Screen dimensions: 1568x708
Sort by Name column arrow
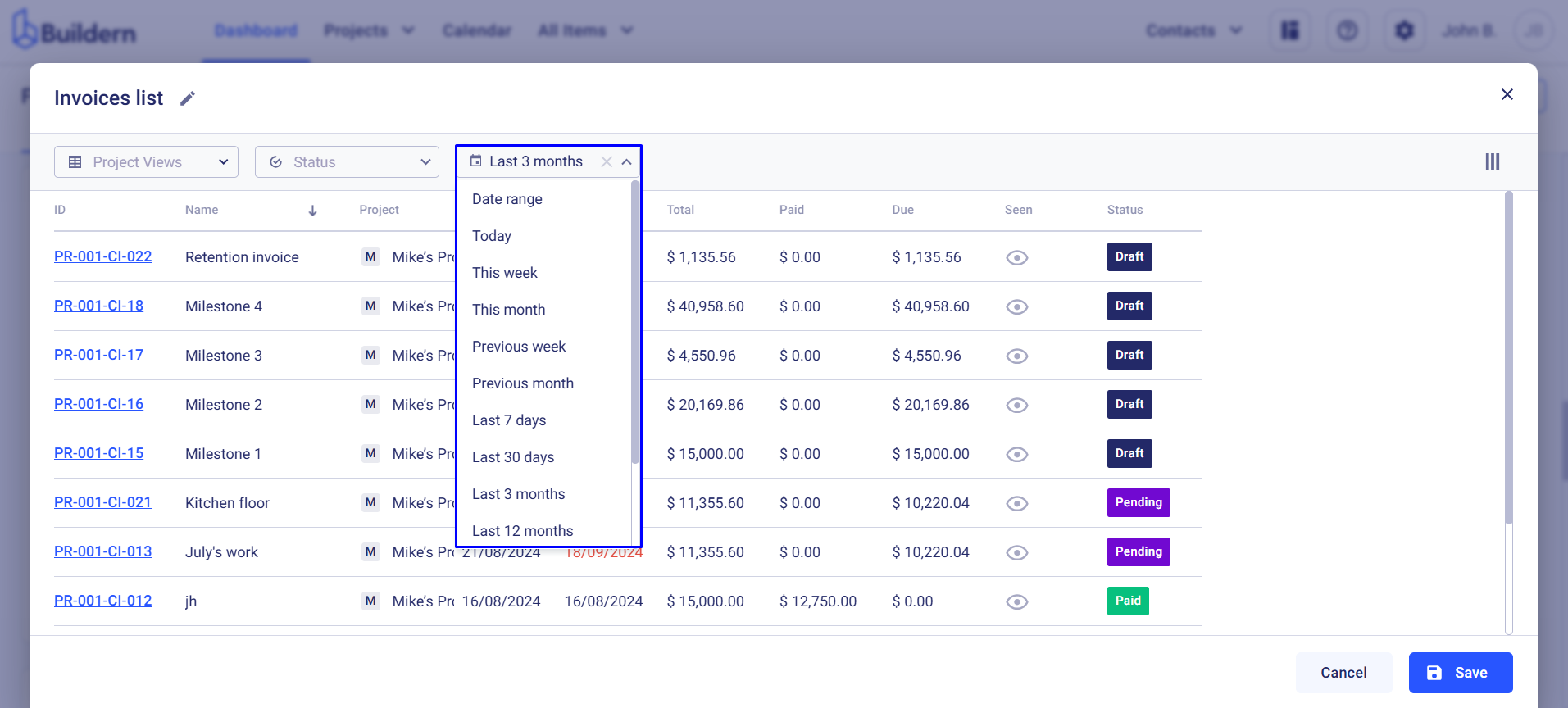312,211
